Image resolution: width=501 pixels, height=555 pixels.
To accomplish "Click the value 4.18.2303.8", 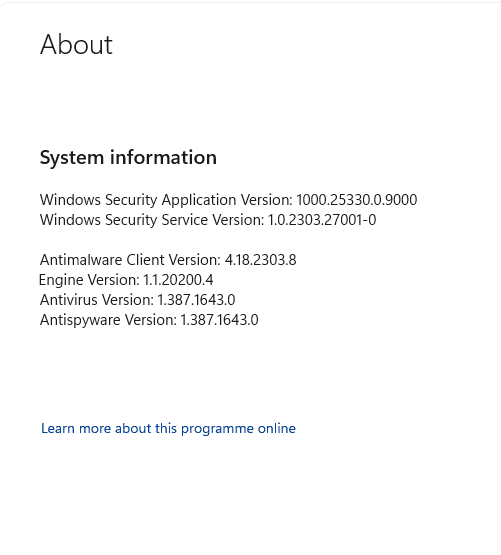I will (x=261, y=260).
